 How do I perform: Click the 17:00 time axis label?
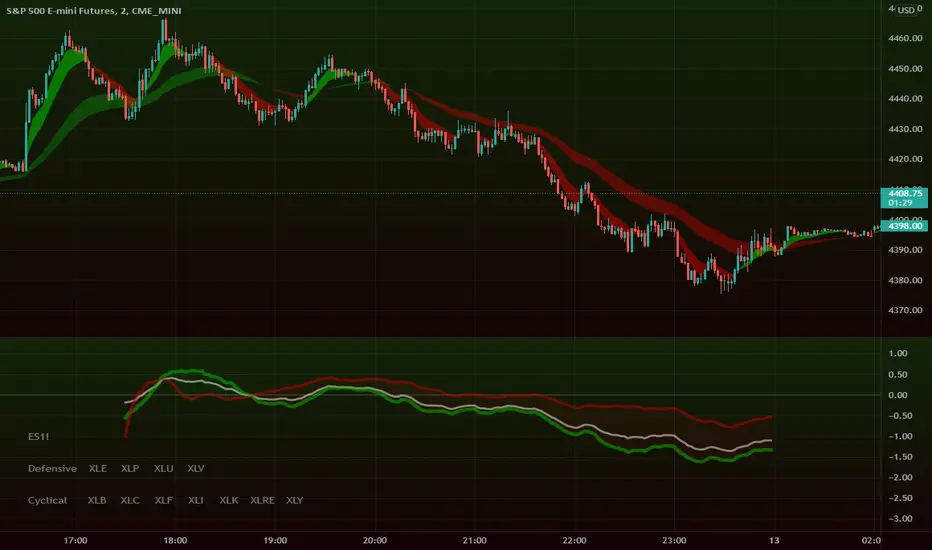(75, 540)
